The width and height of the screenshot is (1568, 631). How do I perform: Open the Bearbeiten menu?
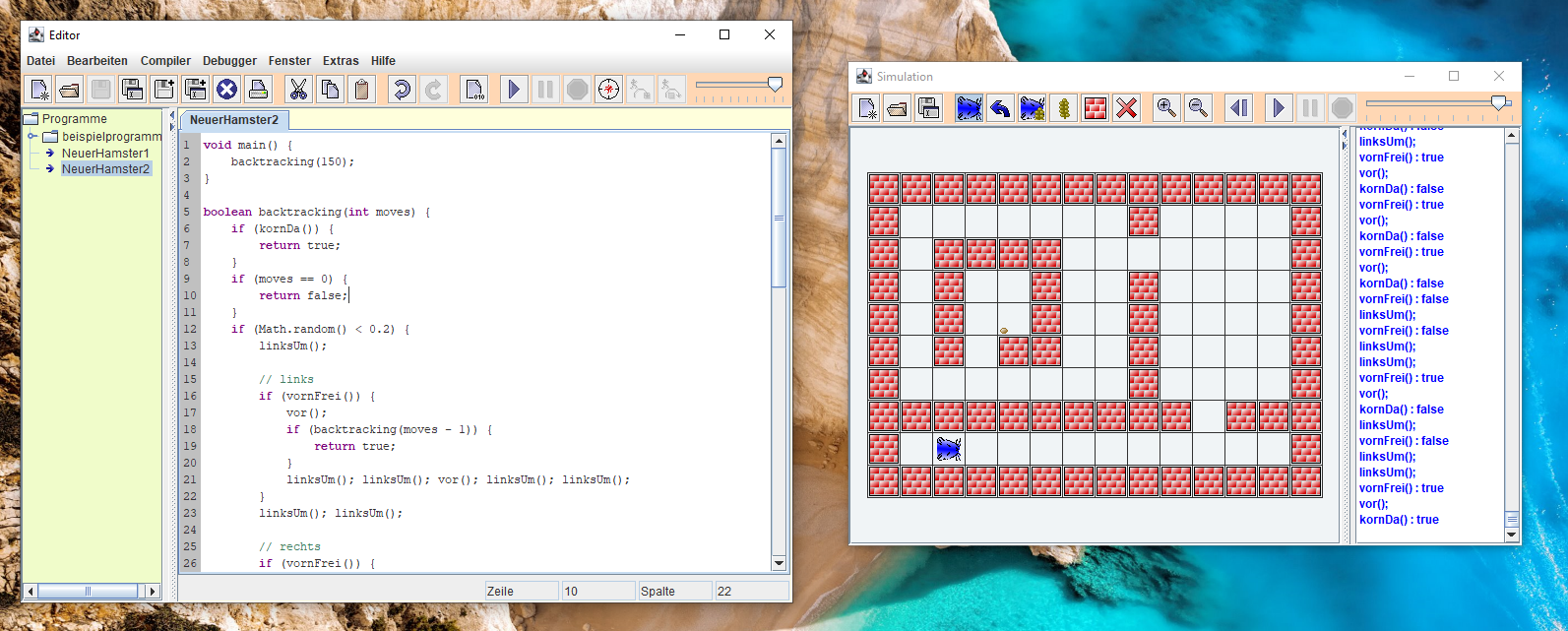[97, 61]
